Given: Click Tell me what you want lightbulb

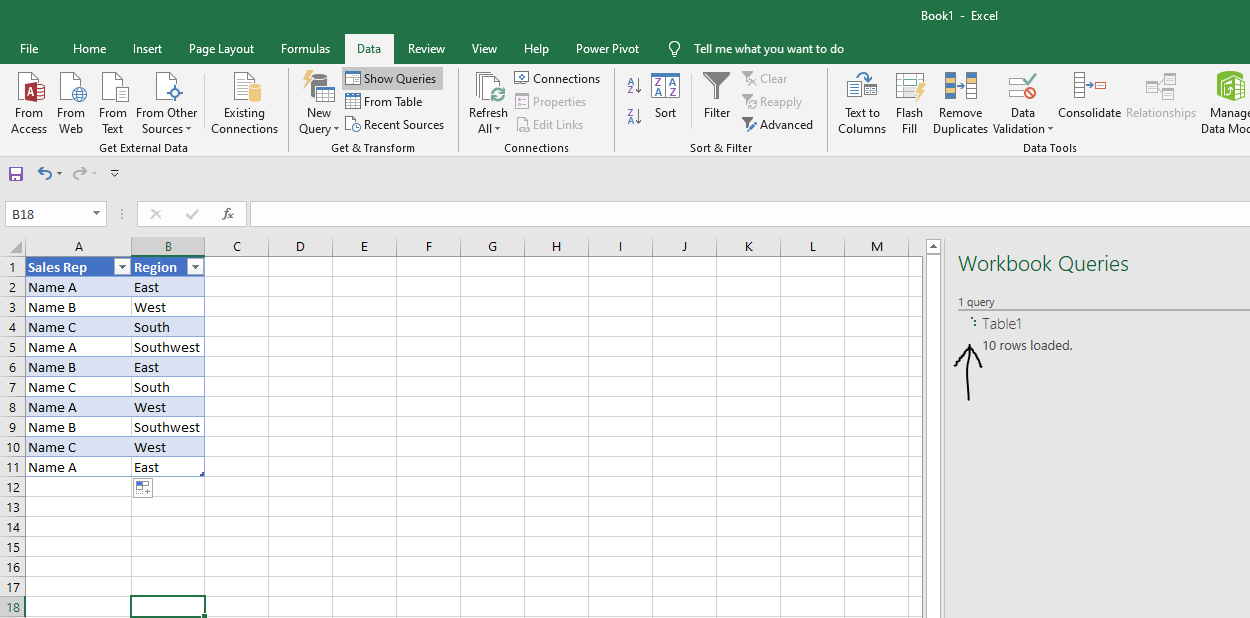Looking at the screenshot, I should coord(675,49).
